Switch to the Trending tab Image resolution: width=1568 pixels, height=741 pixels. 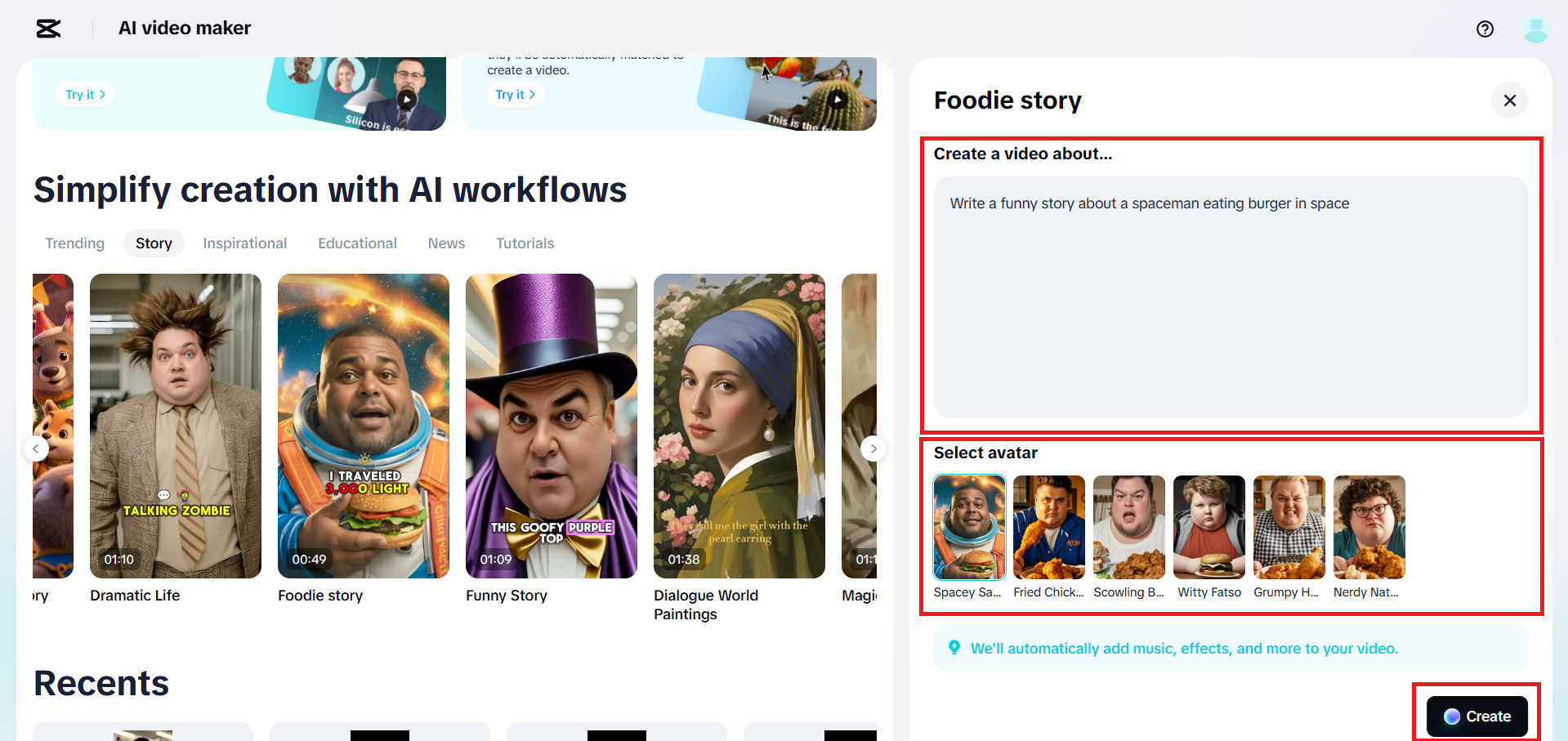tap(75, 243)
